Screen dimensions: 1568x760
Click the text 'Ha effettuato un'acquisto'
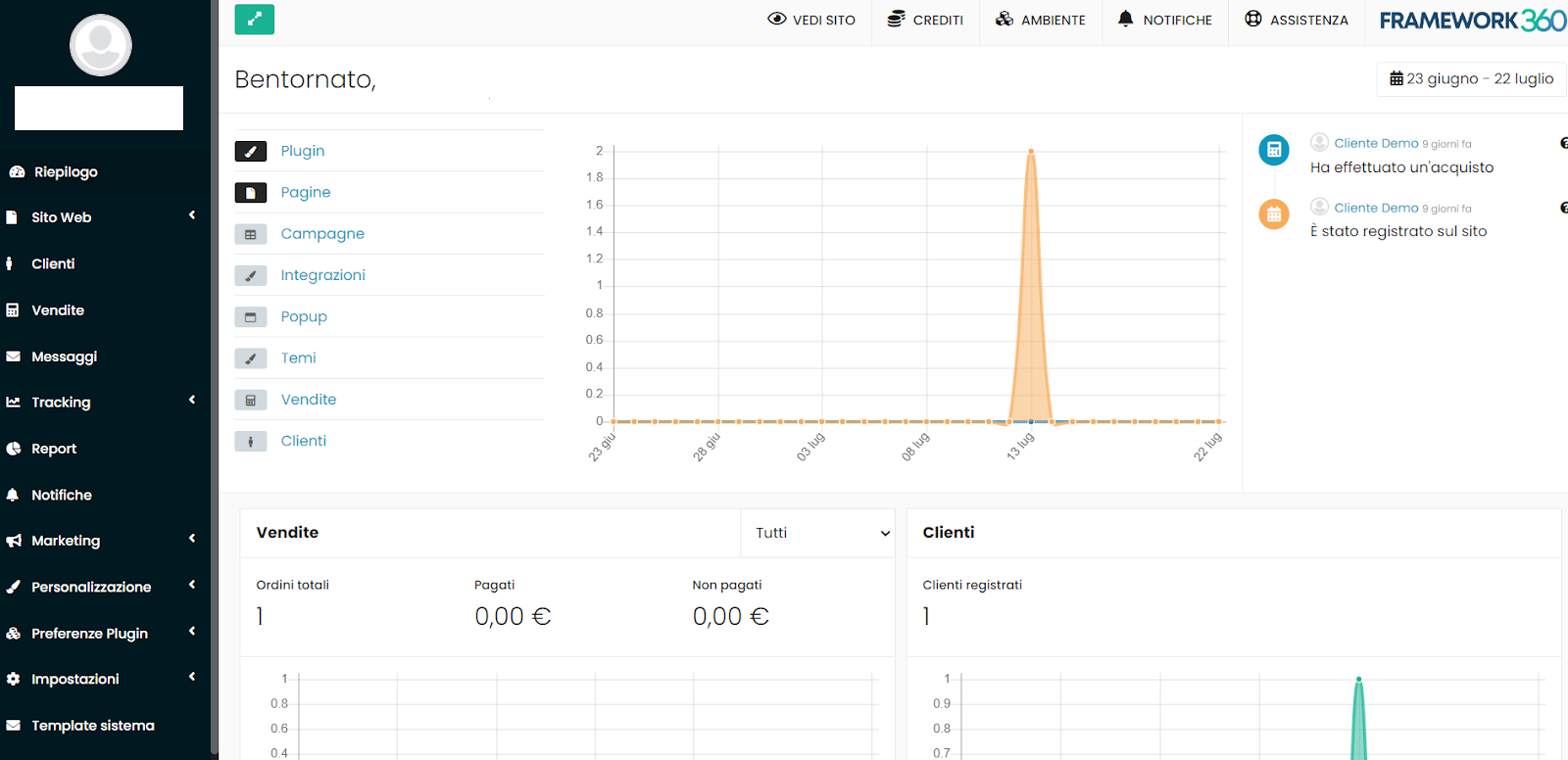click(x=1401, y=167)
